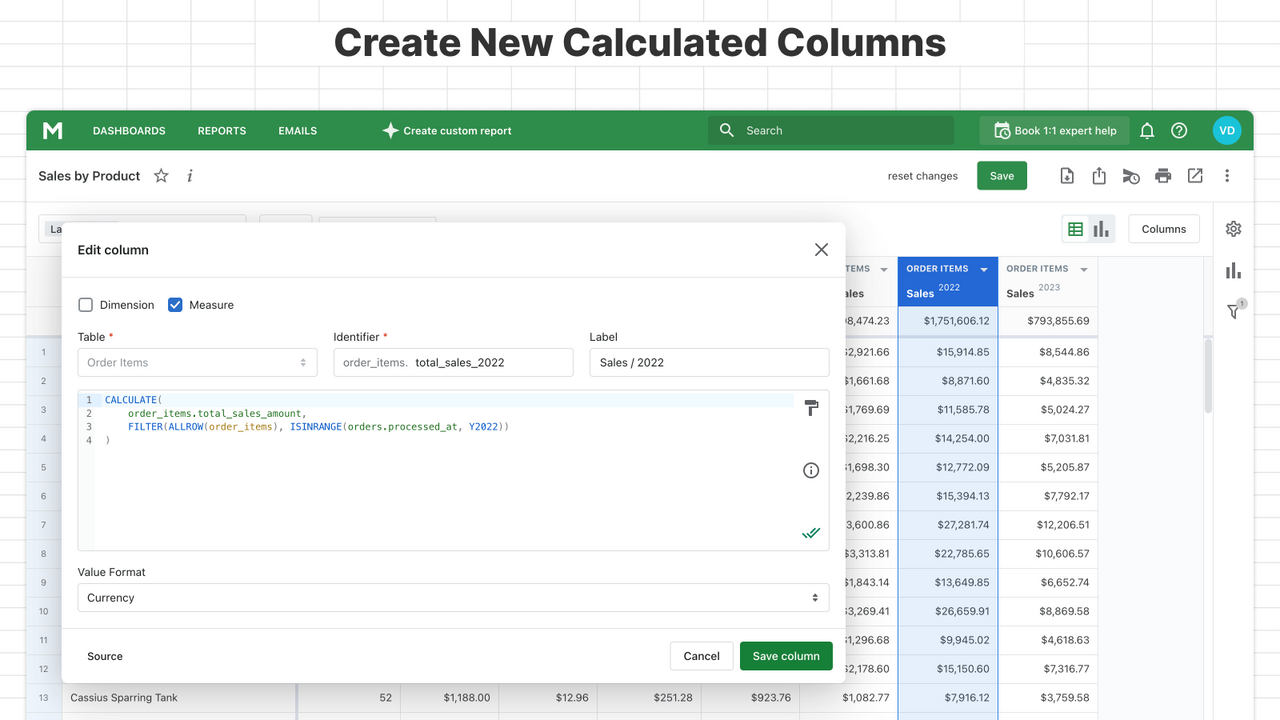Open report settings via the gear icon
This screenshot has width=1280, height=720.
pos(1233,228)
